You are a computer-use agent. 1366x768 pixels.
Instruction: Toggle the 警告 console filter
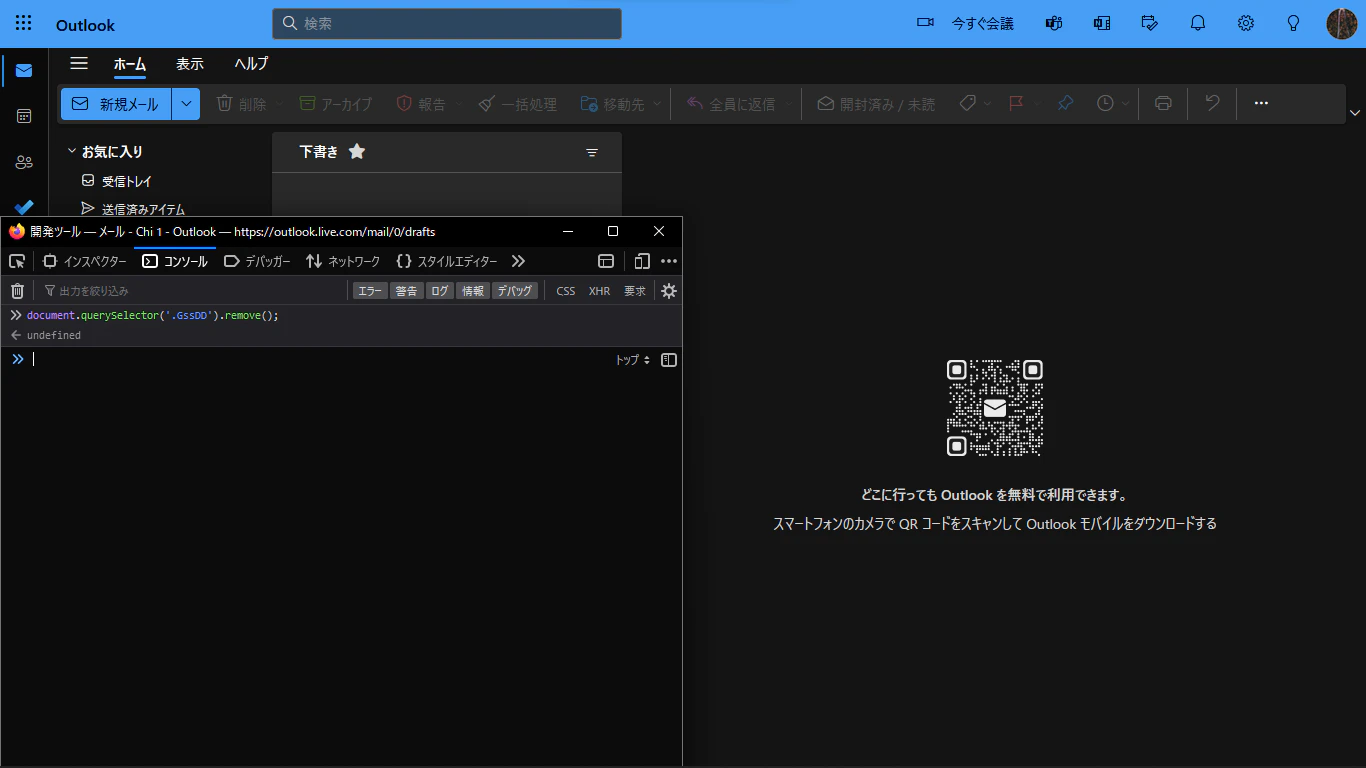point(406,291)
